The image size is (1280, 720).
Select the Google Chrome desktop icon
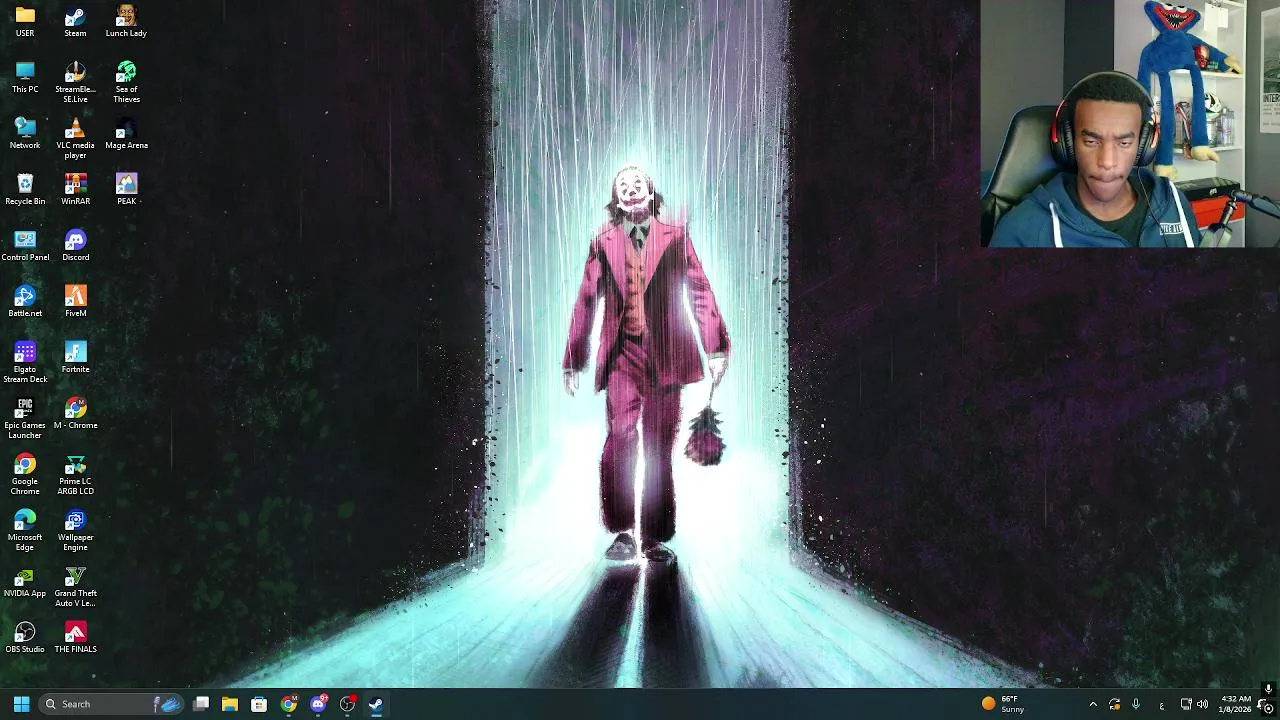tap(25, 475)
